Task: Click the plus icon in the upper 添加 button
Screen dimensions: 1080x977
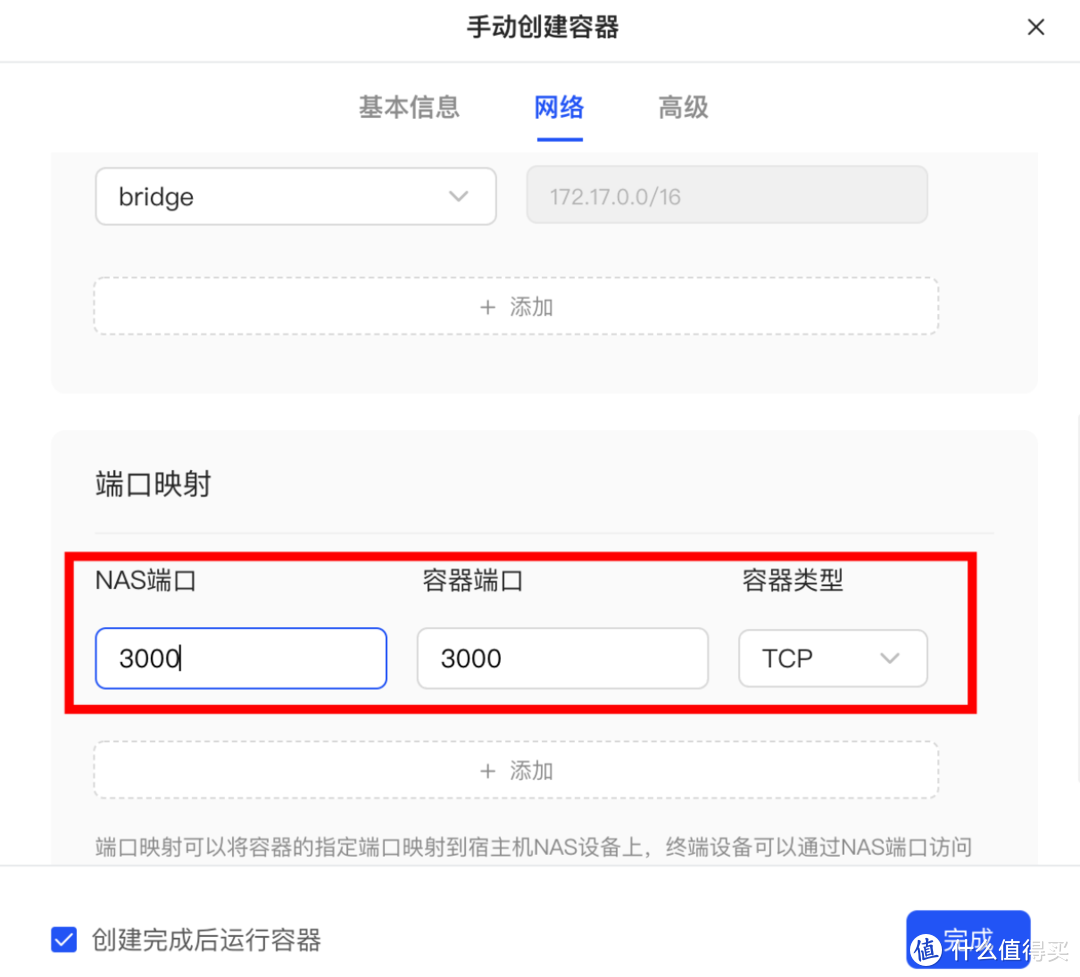Action: coord(487,307)
